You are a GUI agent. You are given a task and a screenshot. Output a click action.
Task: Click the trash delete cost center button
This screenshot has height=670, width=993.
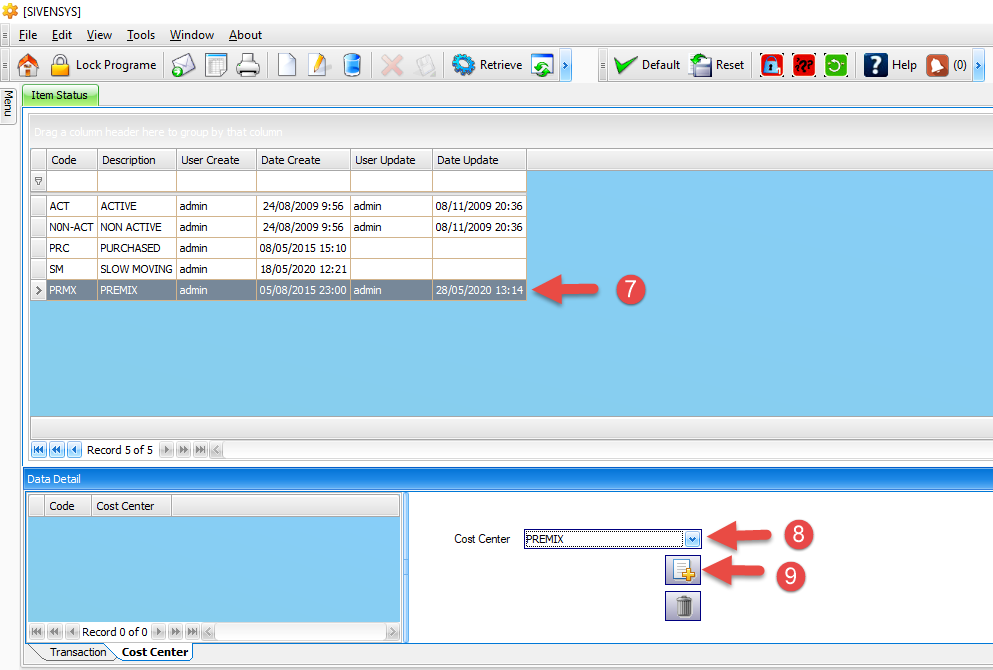click(683, 606)
